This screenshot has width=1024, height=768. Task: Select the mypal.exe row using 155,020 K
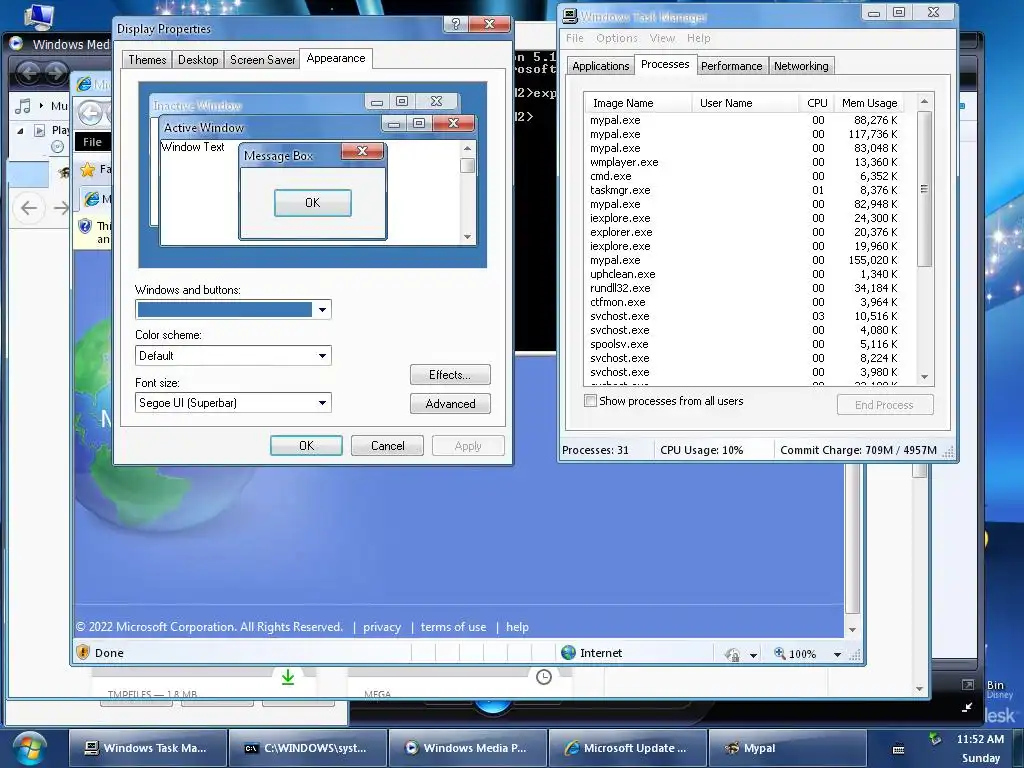[744, 260]
